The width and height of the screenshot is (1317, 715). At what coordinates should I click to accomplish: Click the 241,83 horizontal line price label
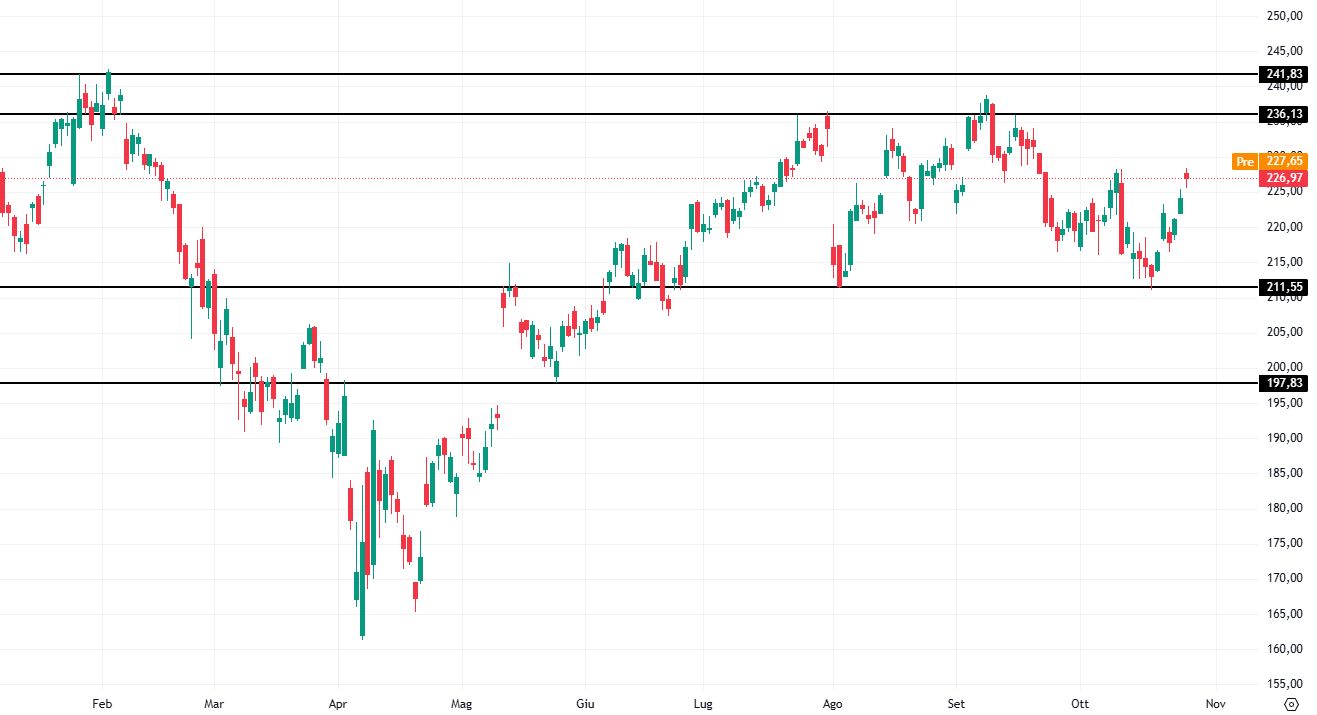click(x=1284, y=74)
